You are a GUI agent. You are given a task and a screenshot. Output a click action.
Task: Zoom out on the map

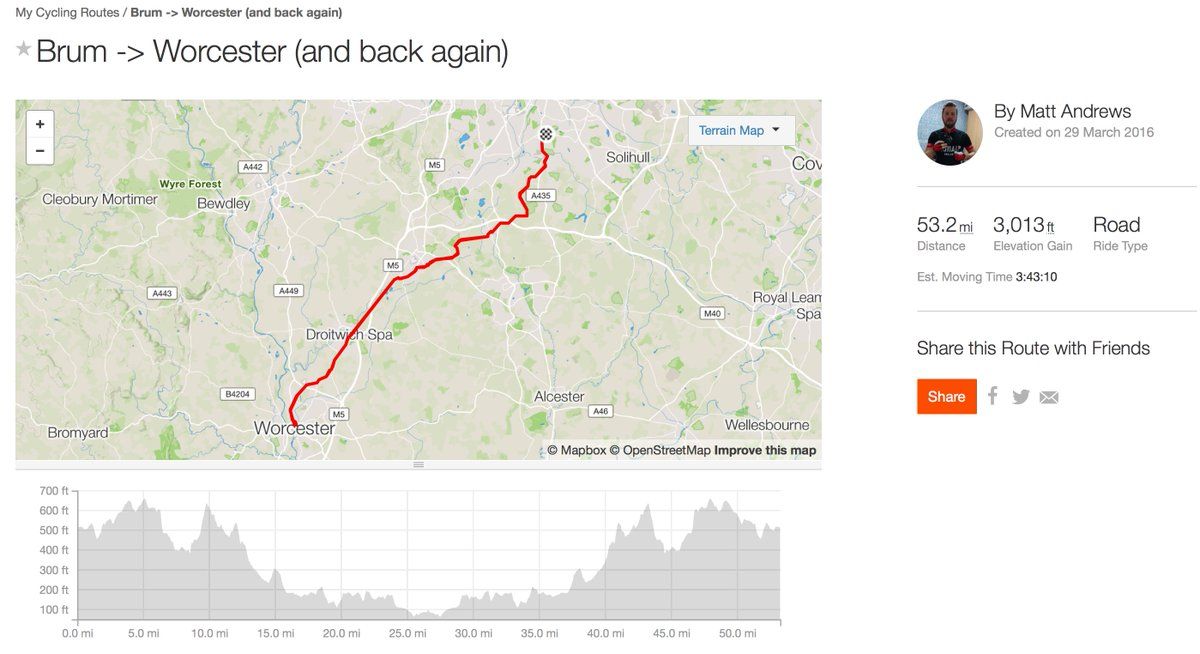40,151
